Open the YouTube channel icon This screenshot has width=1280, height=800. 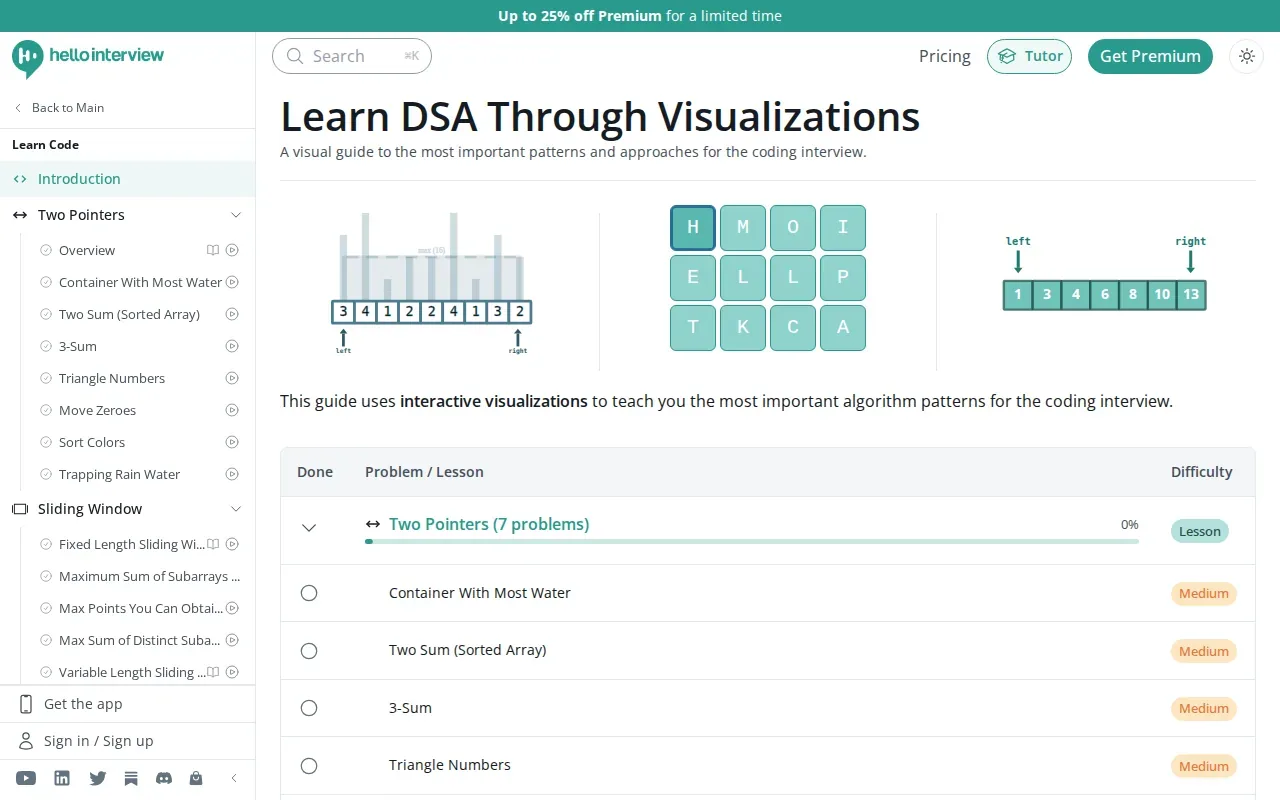pyautogui.click(x=26, y=778)
